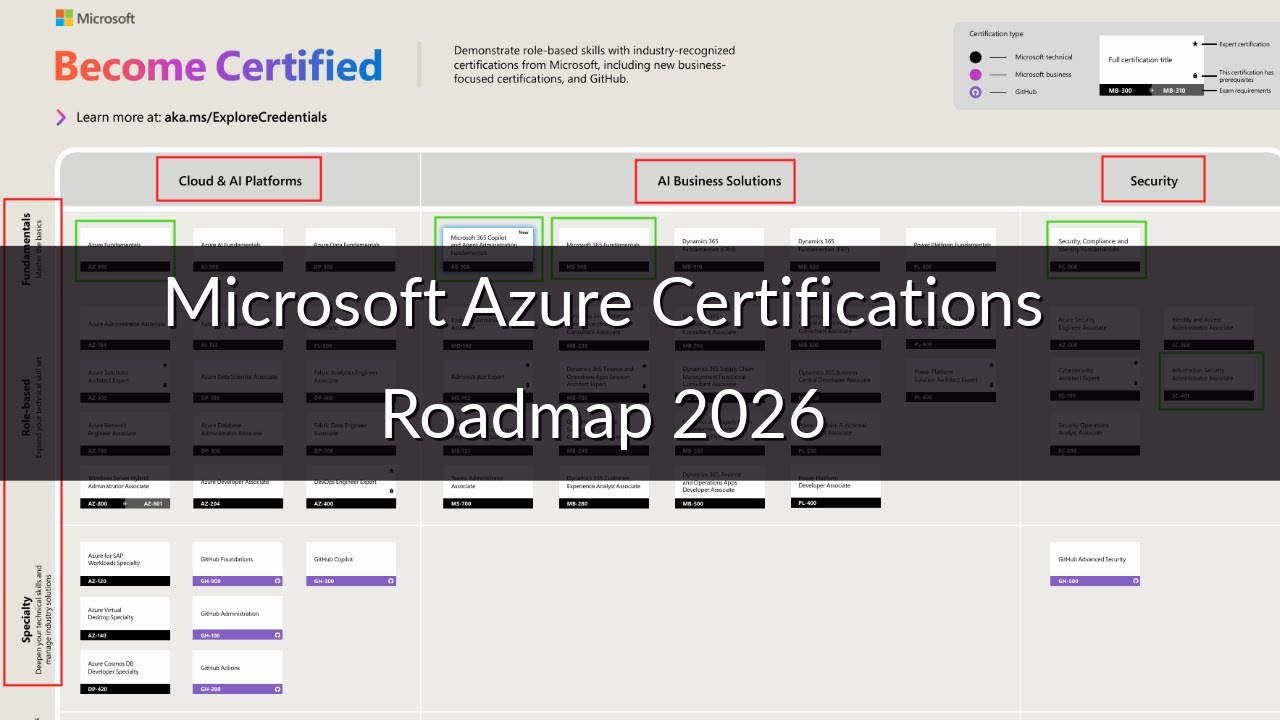Click the lock icon in the legend card
The image size is (1280, 720).
tap(1195, 76)
